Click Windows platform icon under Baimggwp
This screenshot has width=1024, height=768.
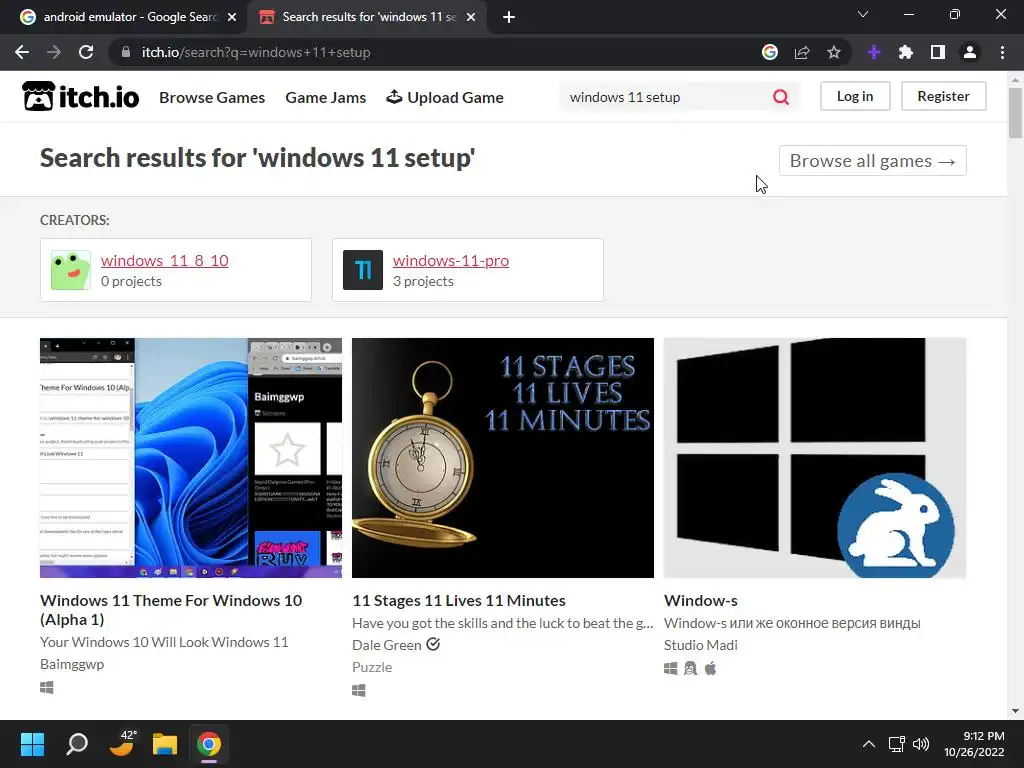click(46, 688)
